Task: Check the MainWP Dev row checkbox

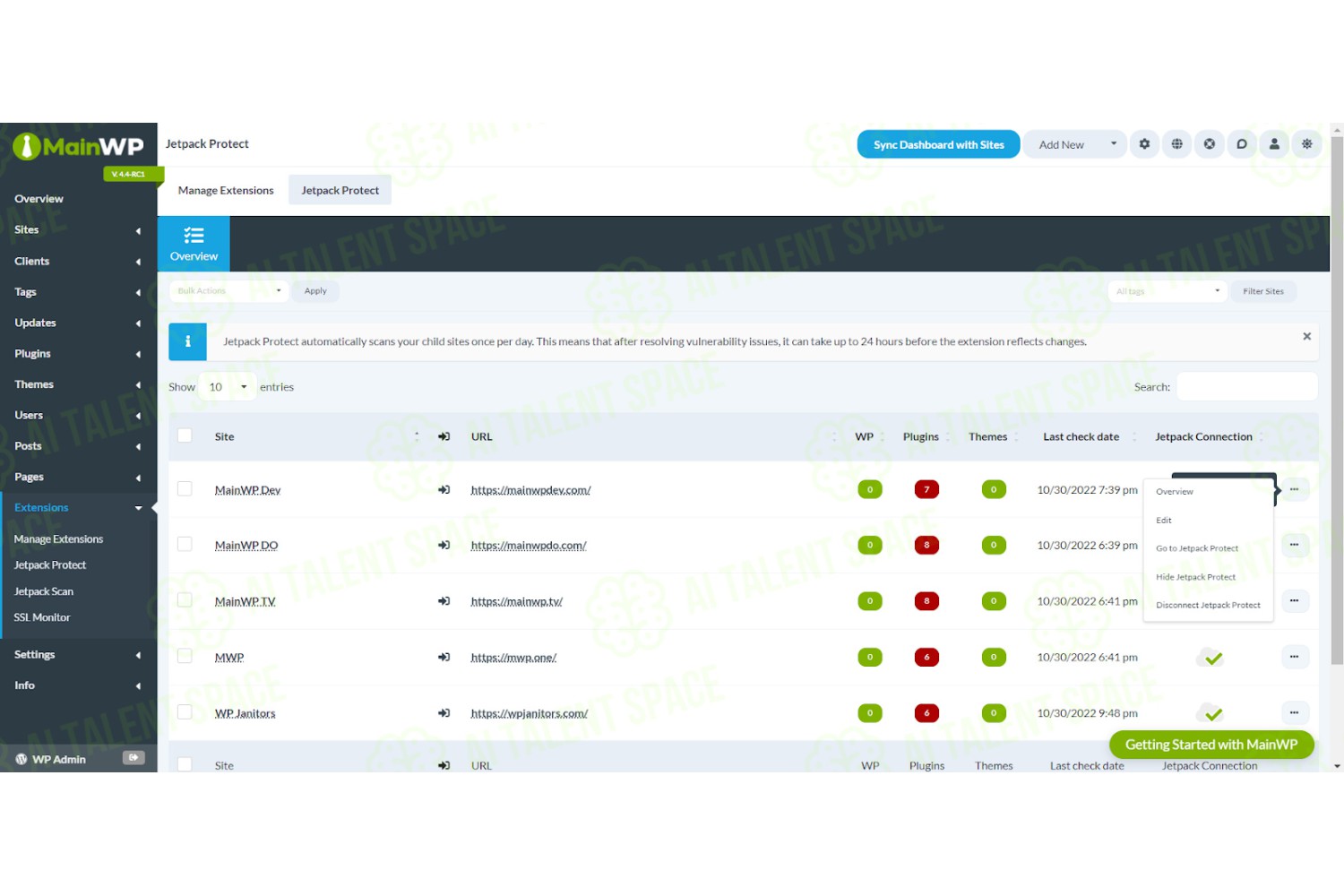Action: coord(185,488)
